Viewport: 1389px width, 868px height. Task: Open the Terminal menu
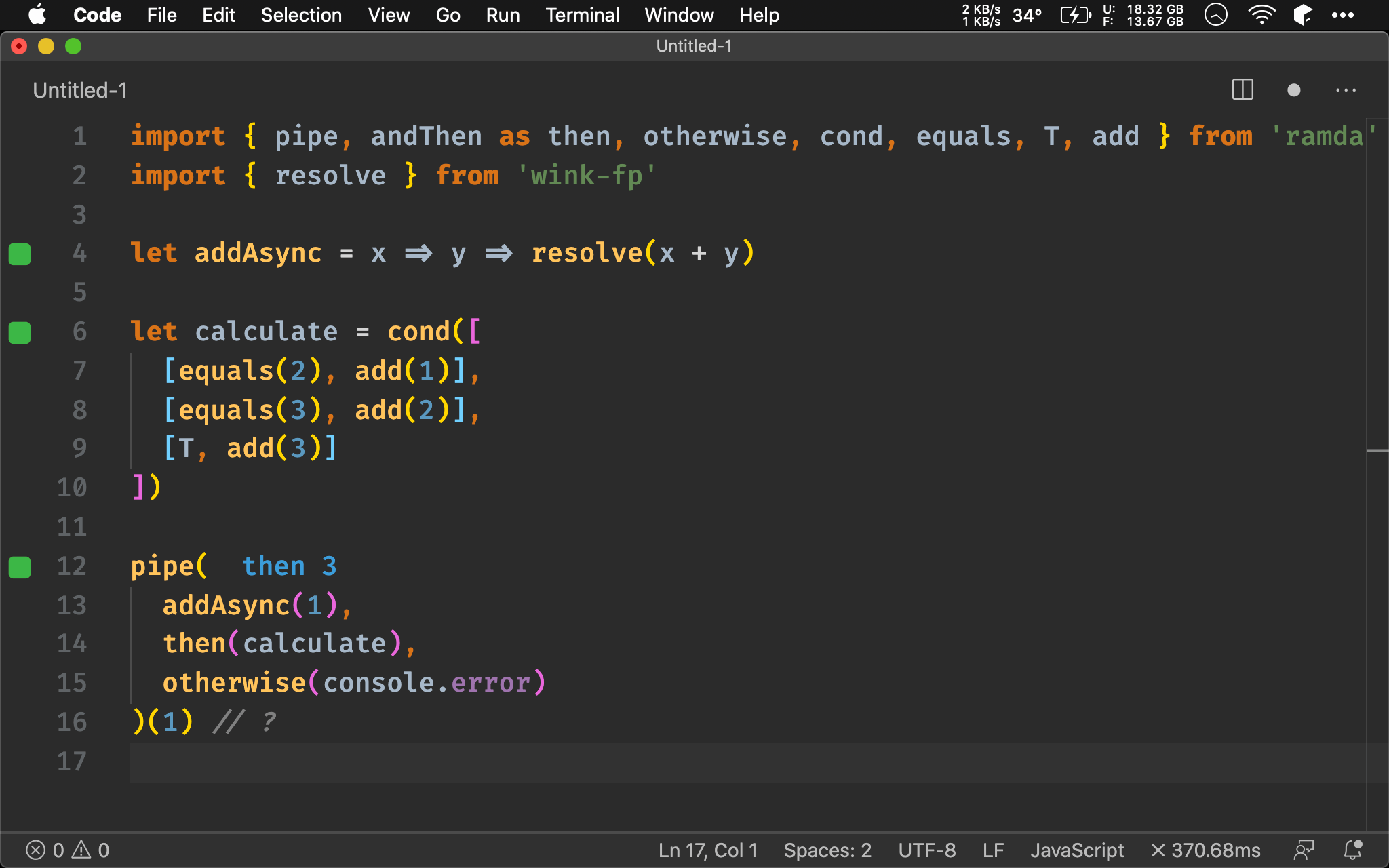[x=580, y=14]
